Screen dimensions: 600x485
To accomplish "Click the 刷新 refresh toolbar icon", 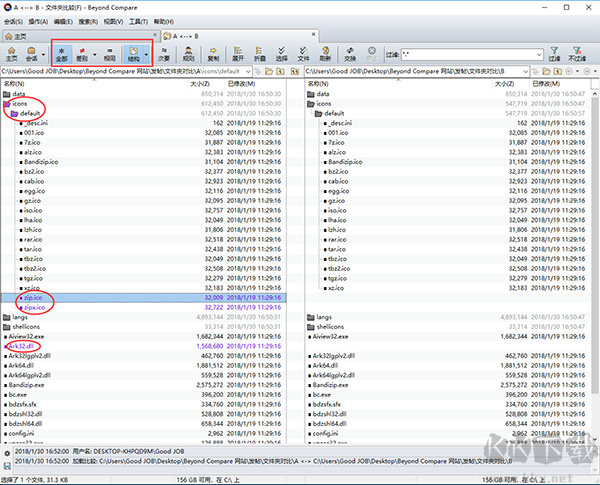I will pos(325,54).
